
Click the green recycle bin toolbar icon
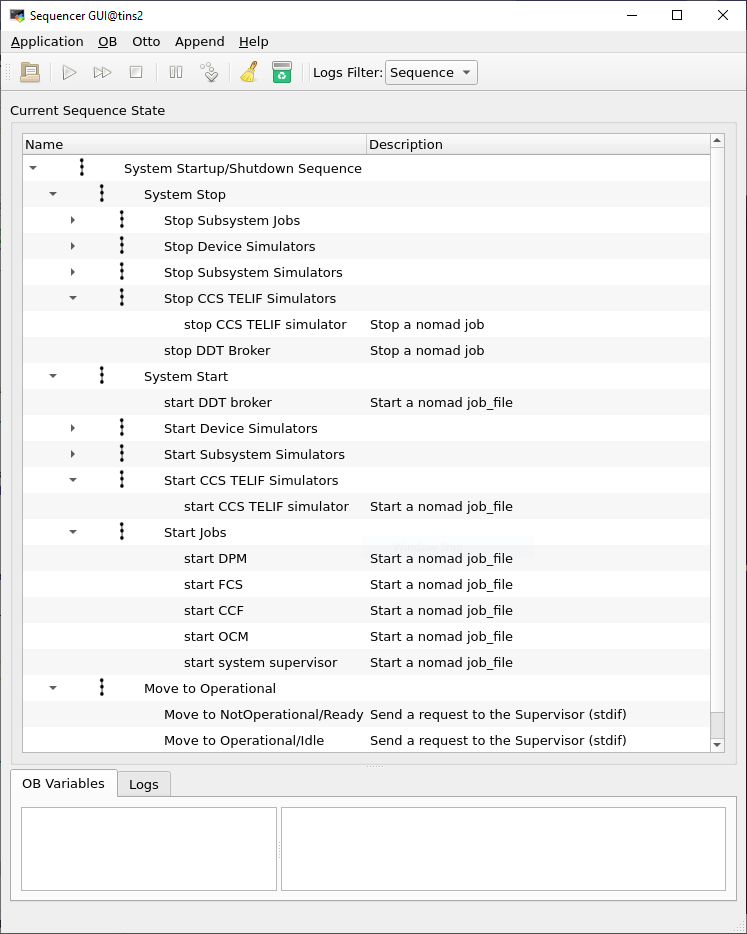[x=282, y=72]
